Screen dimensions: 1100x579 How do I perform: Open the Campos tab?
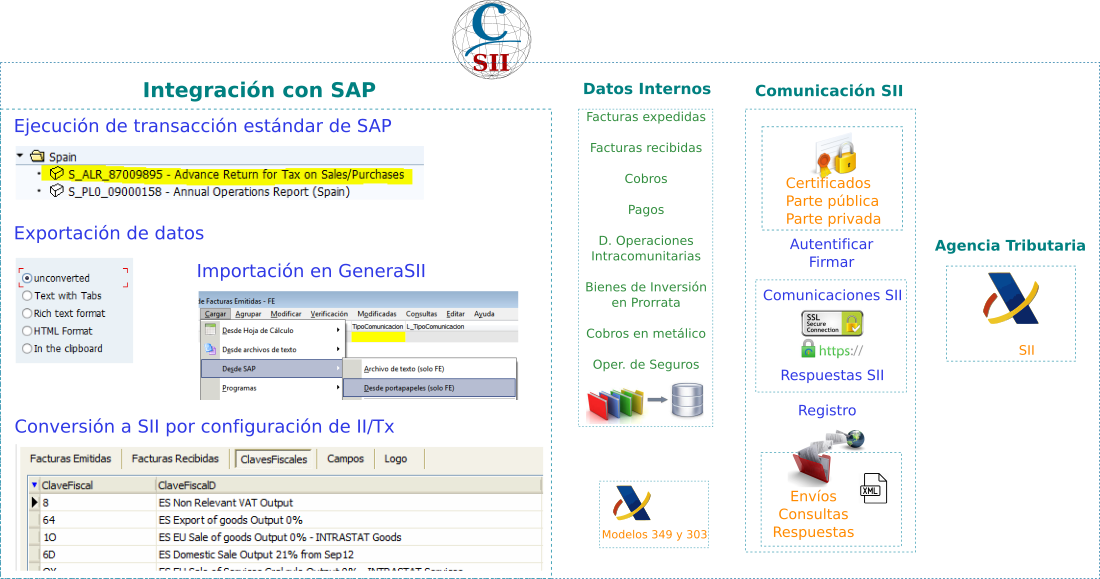coord(345,458)
